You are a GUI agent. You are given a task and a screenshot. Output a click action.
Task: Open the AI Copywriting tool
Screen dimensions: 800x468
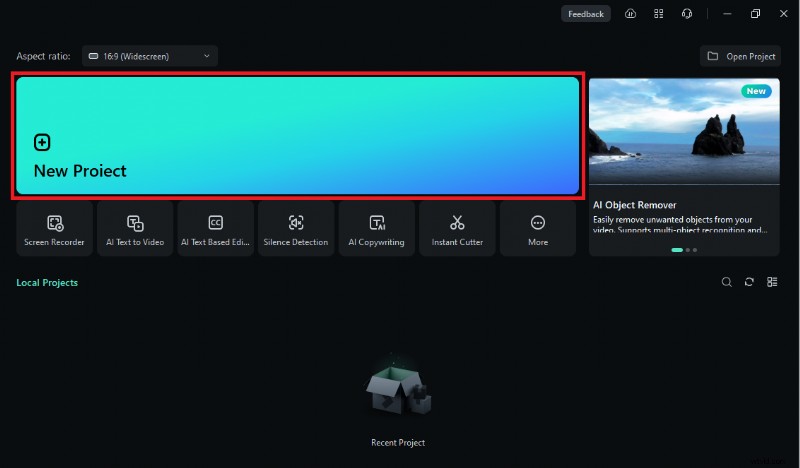pos(377,229)
